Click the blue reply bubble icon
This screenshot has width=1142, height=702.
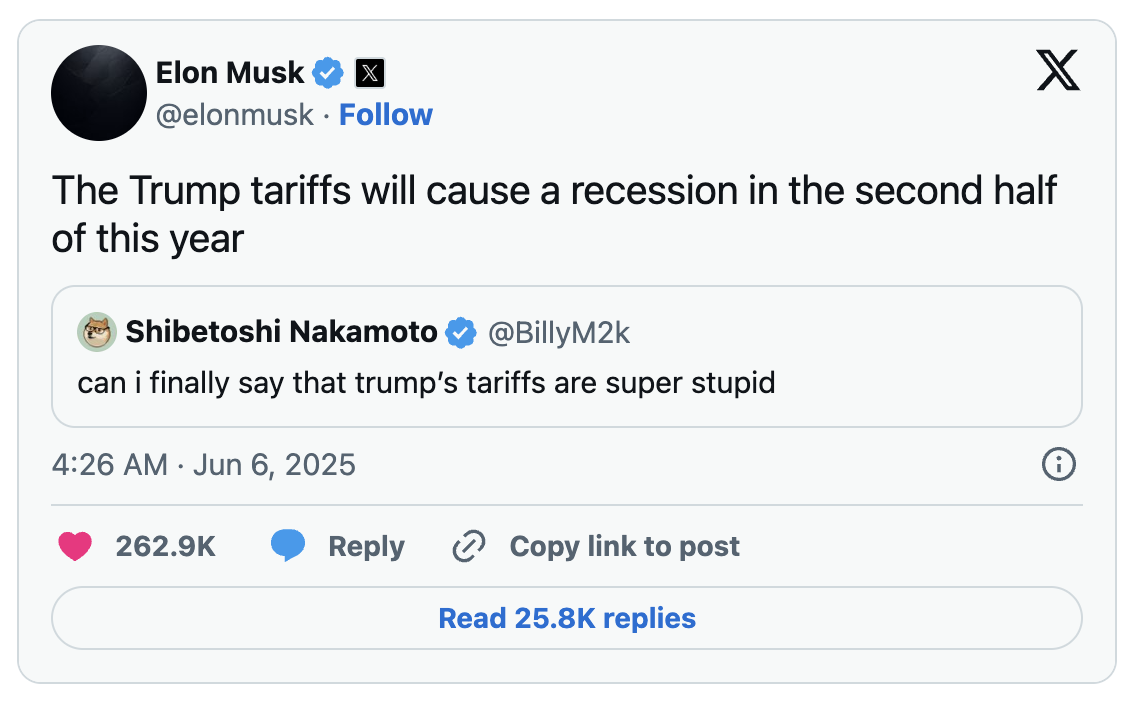(x=288, y=546)
